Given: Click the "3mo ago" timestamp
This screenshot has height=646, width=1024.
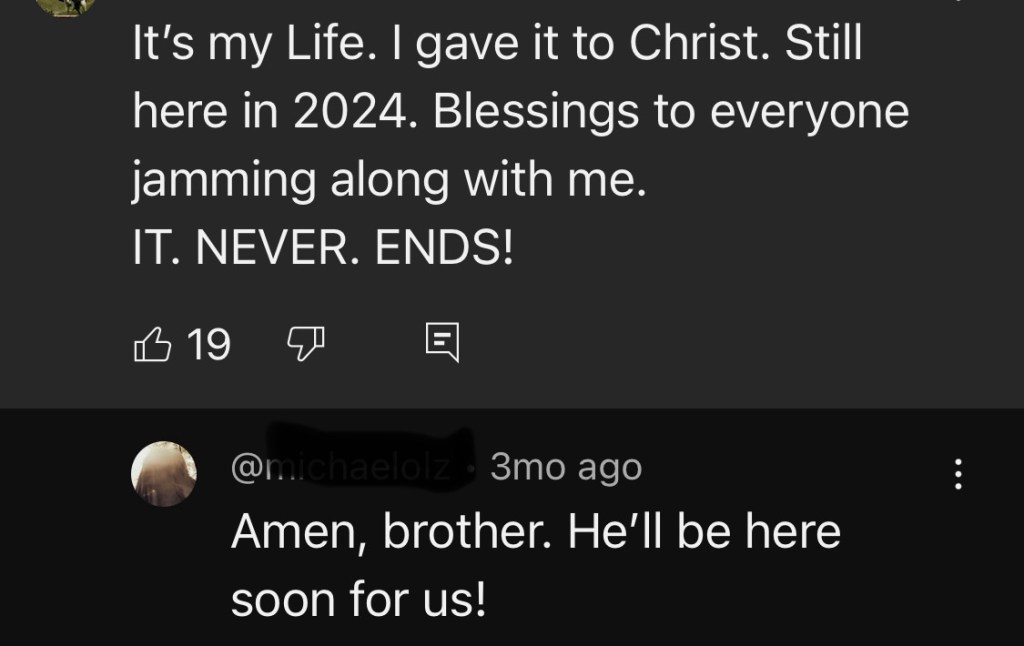Looking at the screenshot, I should click(566, 468).
